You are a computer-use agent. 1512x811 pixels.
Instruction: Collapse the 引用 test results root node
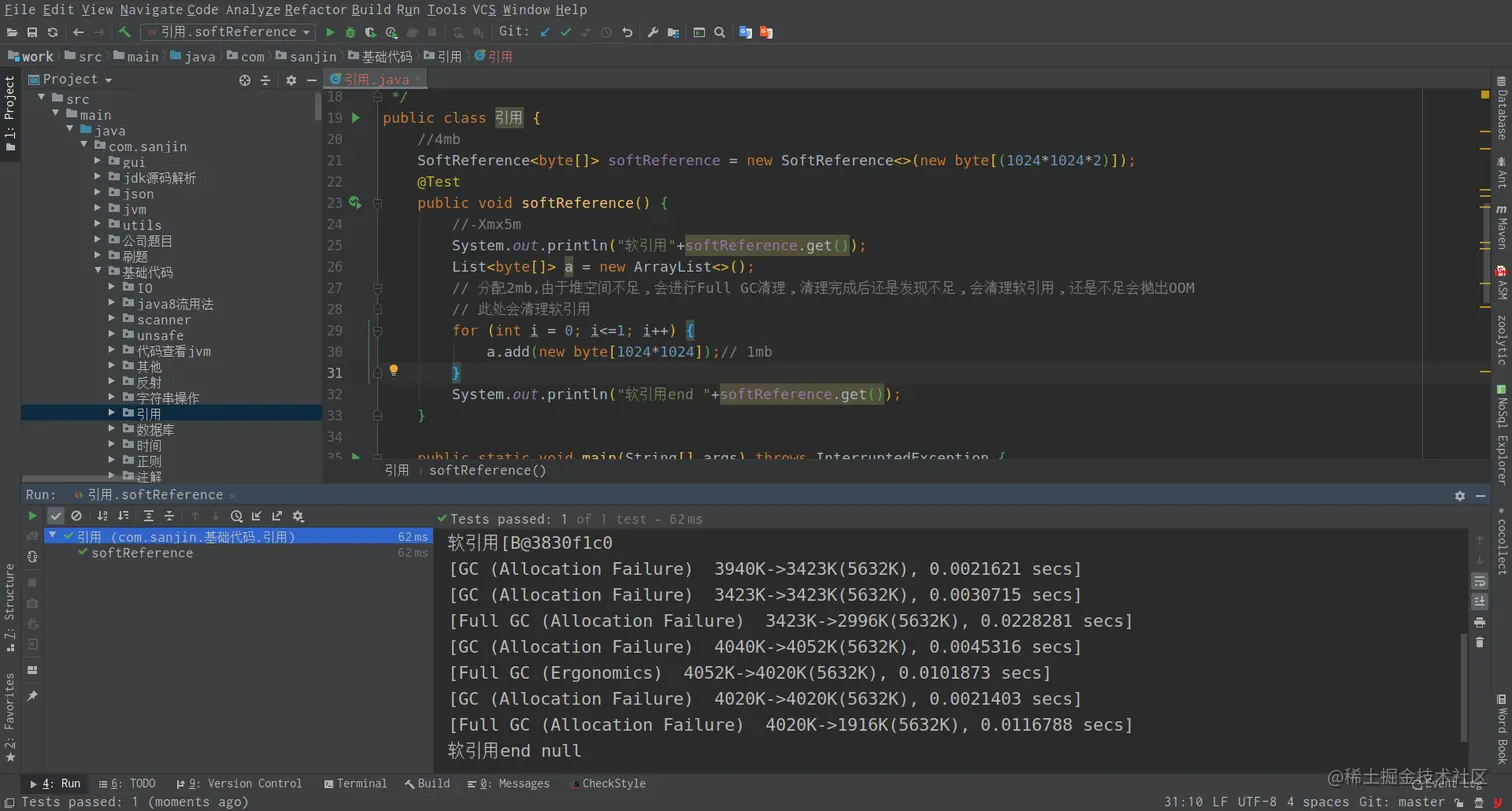52,536
